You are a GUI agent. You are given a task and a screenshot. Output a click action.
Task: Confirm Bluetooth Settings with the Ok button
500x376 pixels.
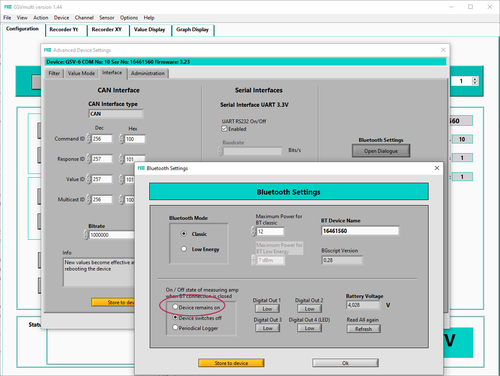pos(345,363)
